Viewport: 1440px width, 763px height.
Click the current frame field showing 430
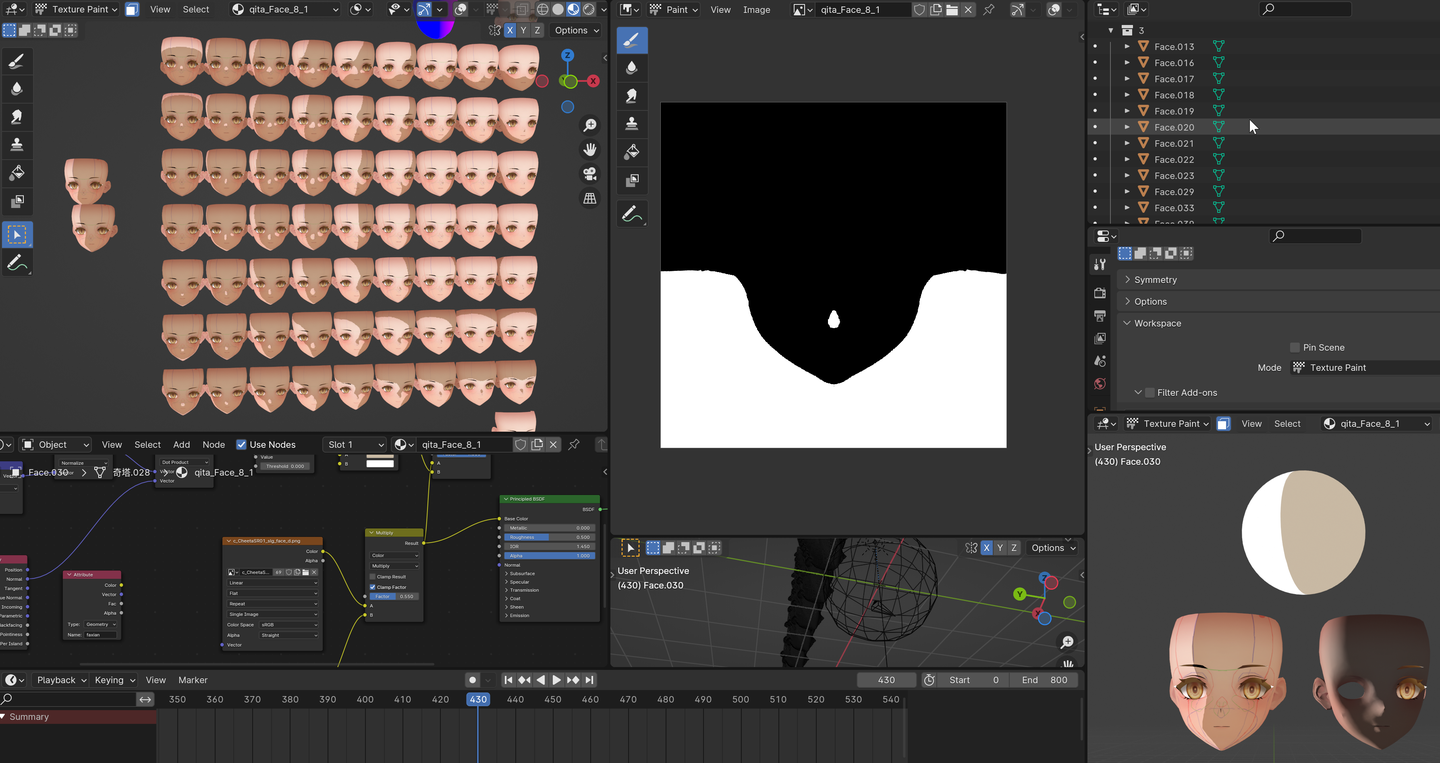886,680
